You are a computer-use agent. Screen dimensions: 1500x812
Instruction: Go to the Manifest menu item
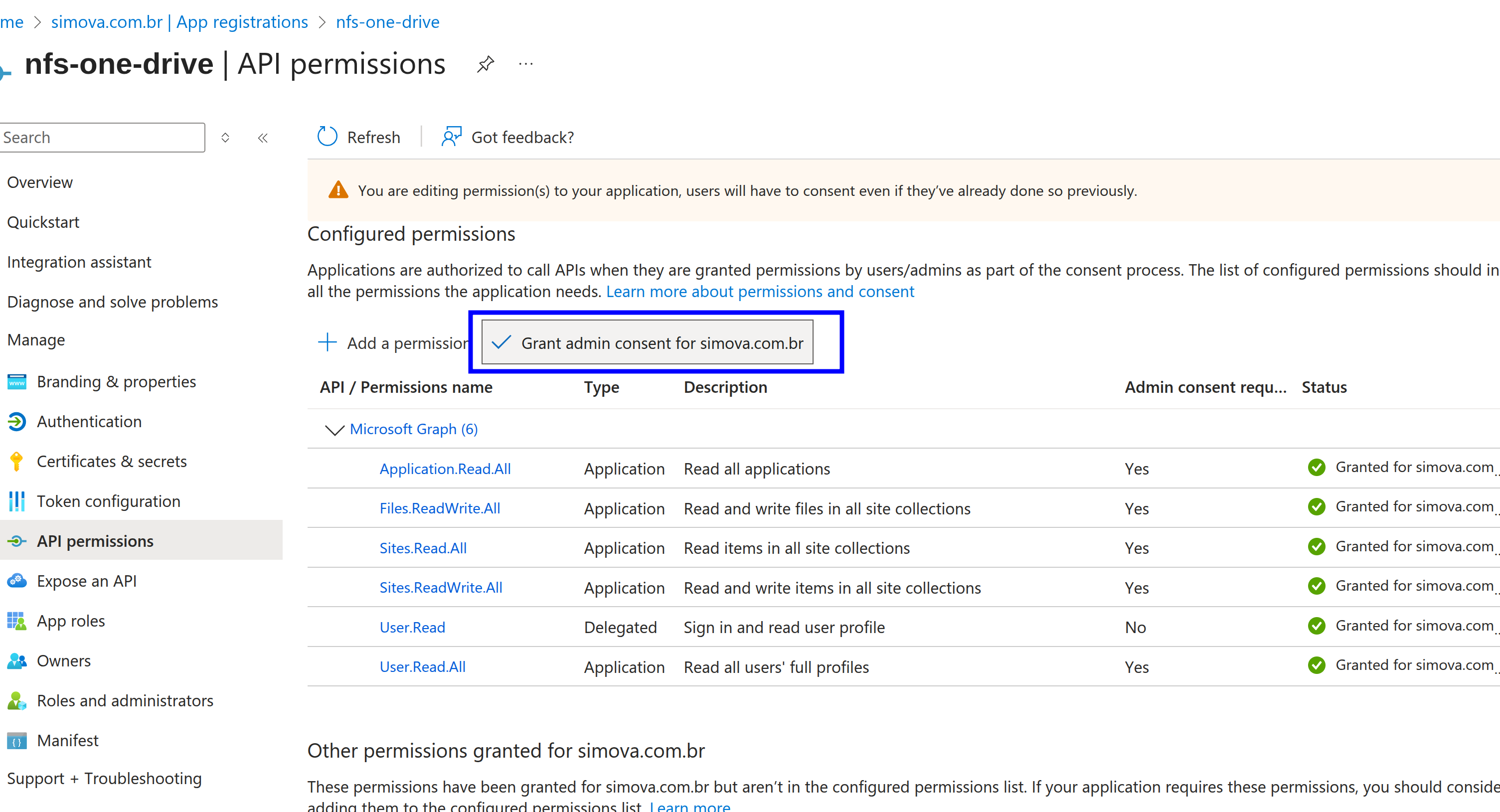[x=67, y=740]
